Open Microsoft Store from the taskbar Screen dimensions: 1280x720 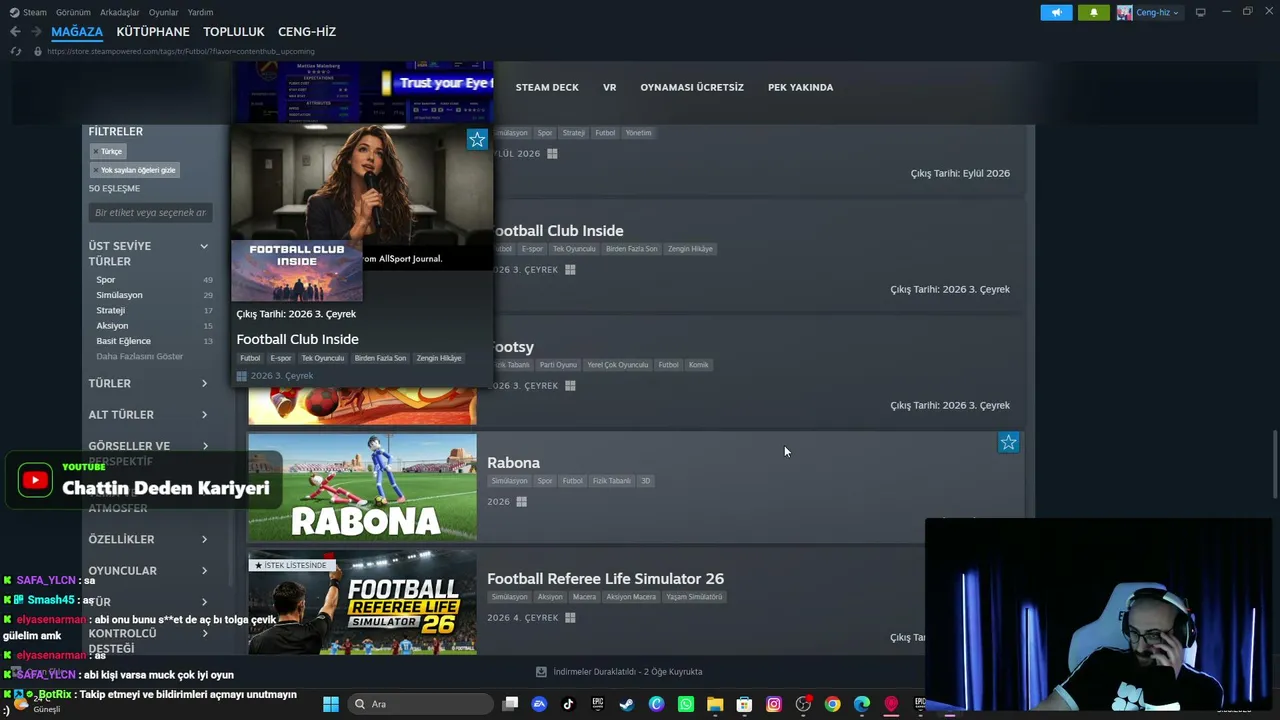coord(744,704)
